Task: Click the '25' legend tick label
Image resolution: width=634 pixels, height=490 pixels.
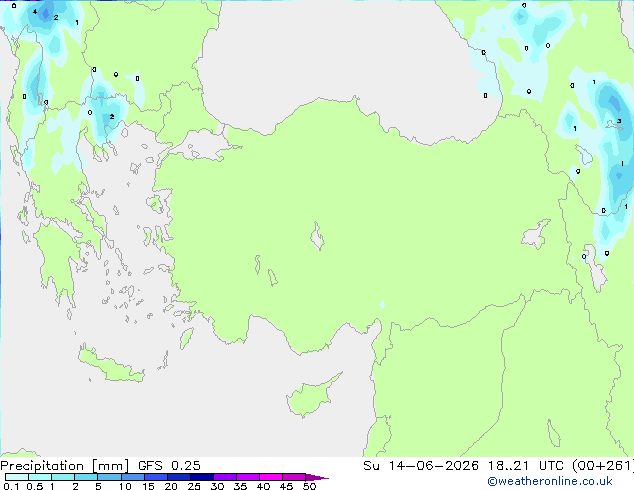Action: point(194,486)
